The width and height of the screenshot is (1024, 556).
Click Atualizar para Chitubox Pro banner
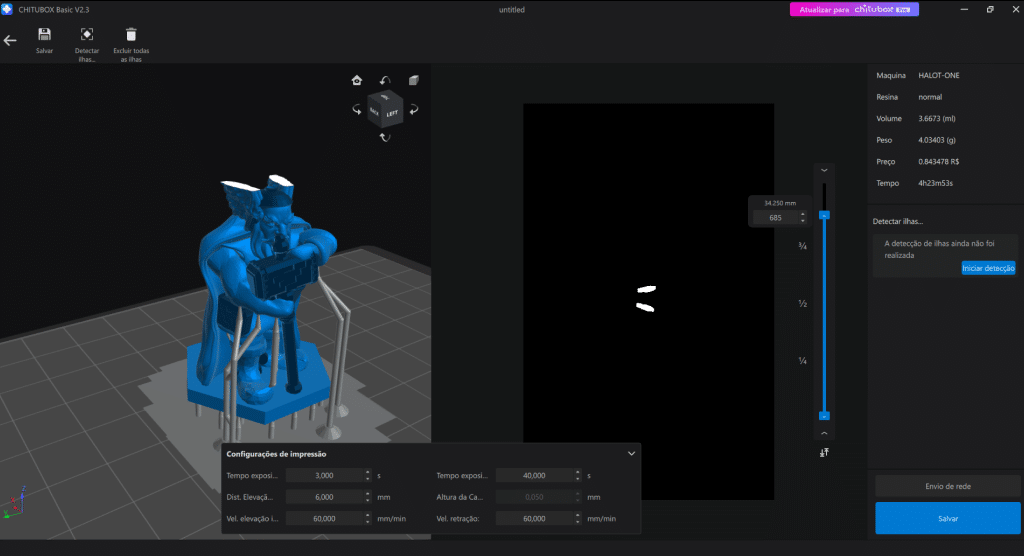854,9
